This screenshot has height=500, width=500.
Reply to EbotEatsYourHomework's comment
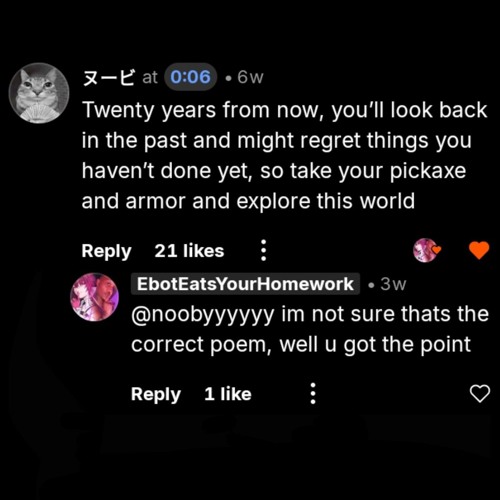(156, 394)
